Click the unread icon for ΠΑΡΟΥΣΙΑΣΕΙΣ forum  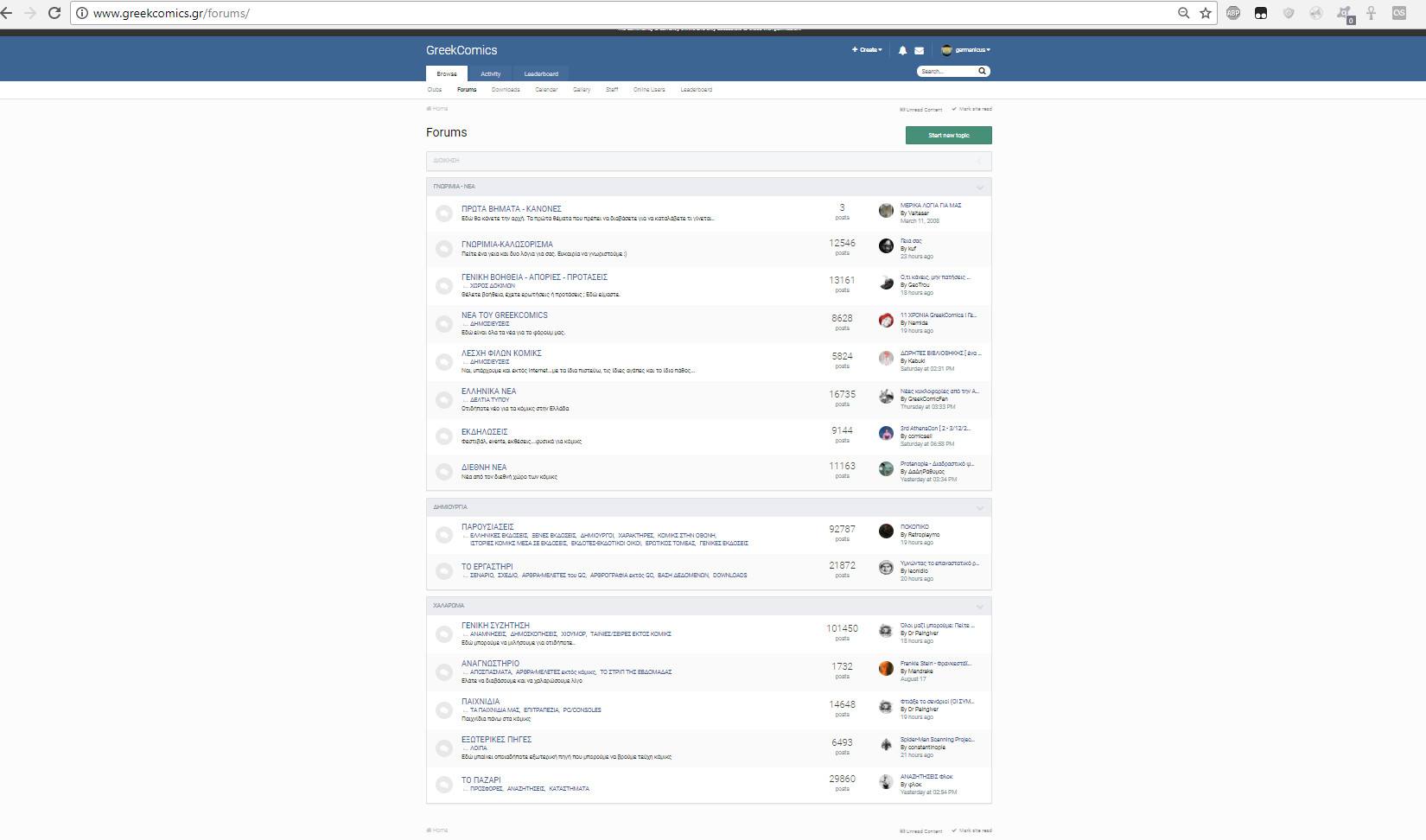[x=444, y=535]
